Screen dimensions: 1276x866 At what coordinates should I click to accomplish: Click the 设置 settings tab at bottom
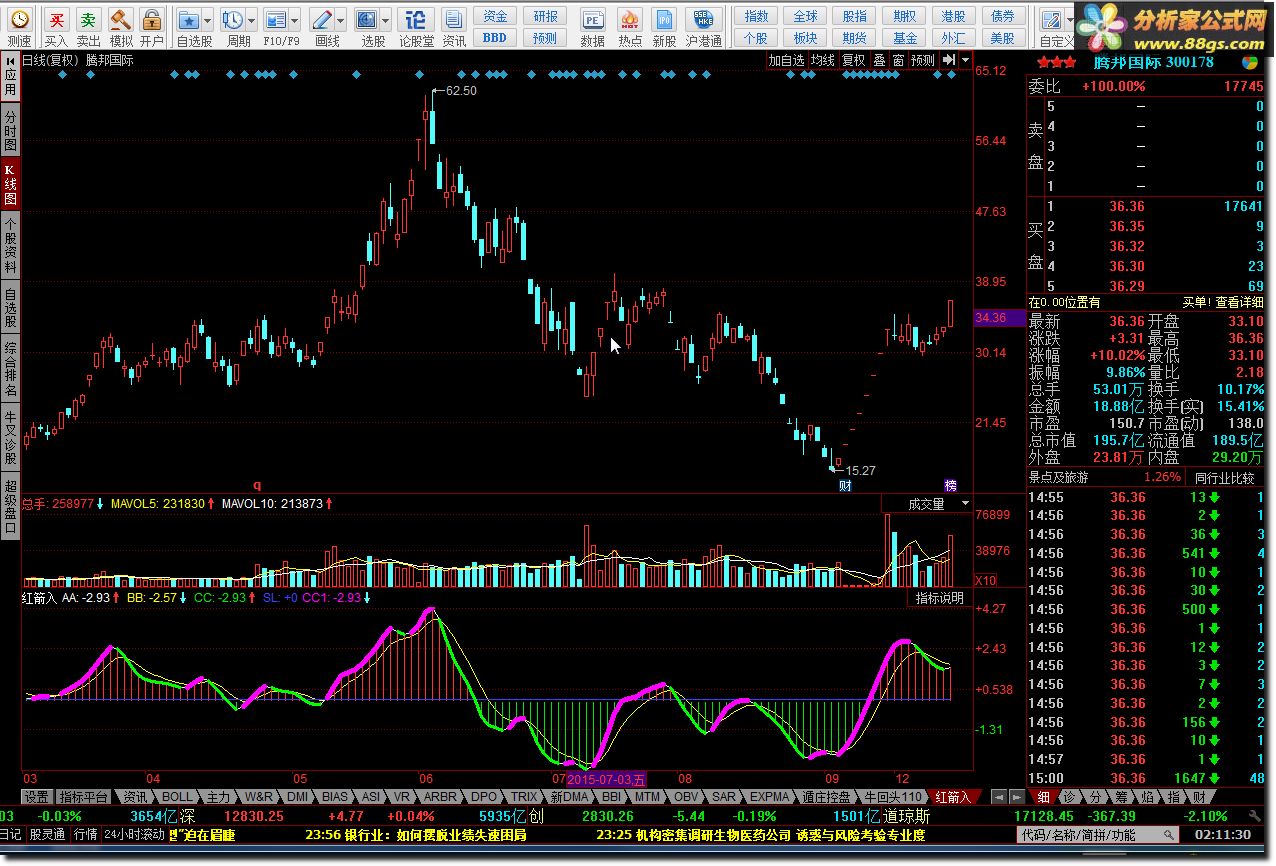[x=37, y=797]
